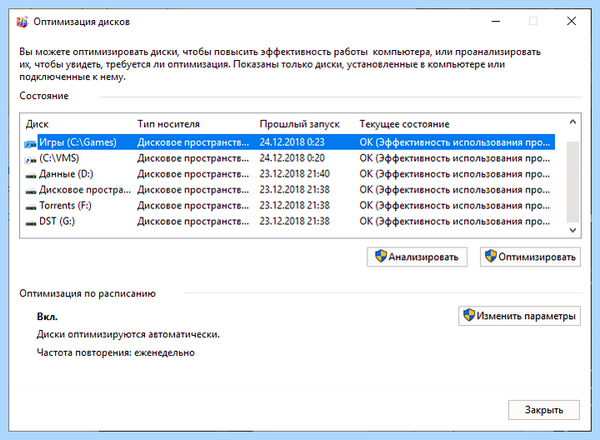This screenshot has width=600, height=440.
Task: Click drive icon for Данные (D:)
Action: point(31,176)
